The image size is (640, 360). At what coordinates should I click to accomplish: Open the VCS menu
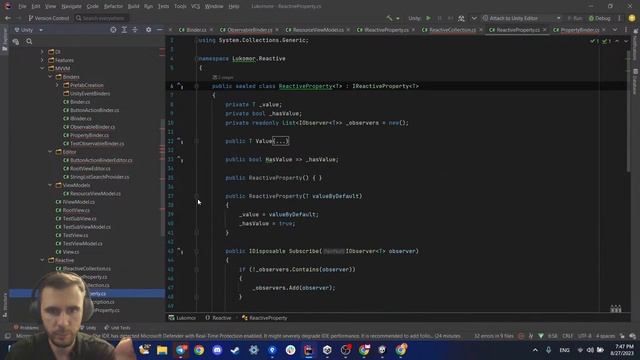point(196,6)
